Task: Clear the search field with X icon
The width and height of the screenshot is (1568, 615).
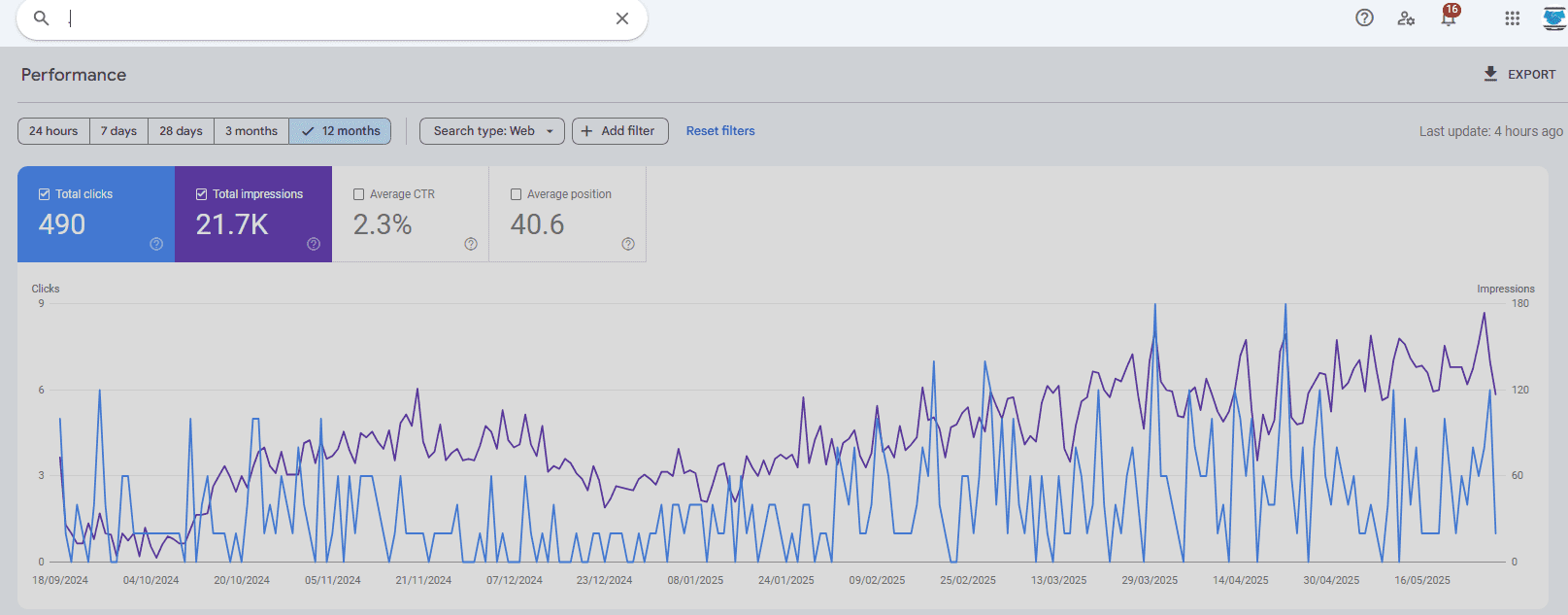Action: (622, 18)
